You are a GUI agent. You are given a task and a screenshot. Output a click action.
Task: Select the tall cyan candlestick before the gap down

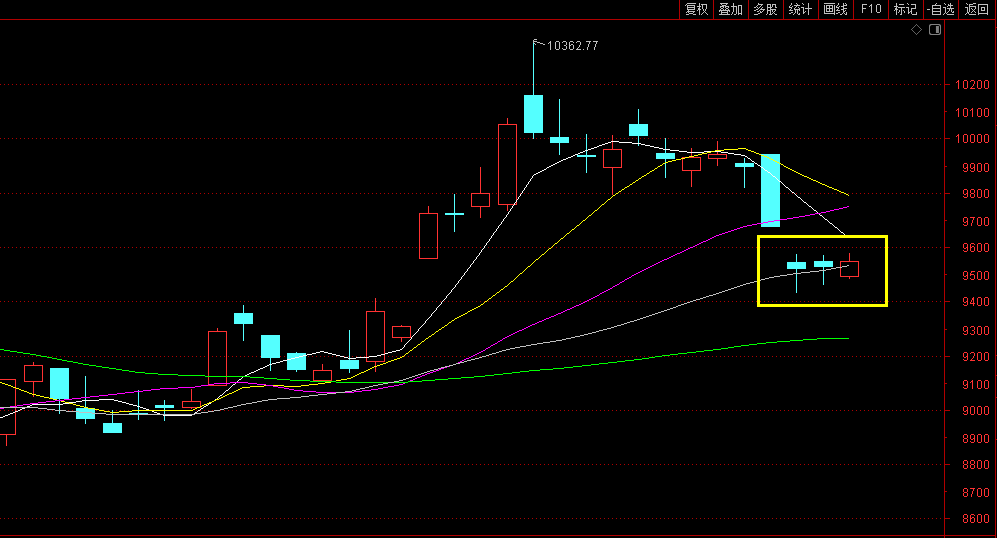[x=771, y=190]
